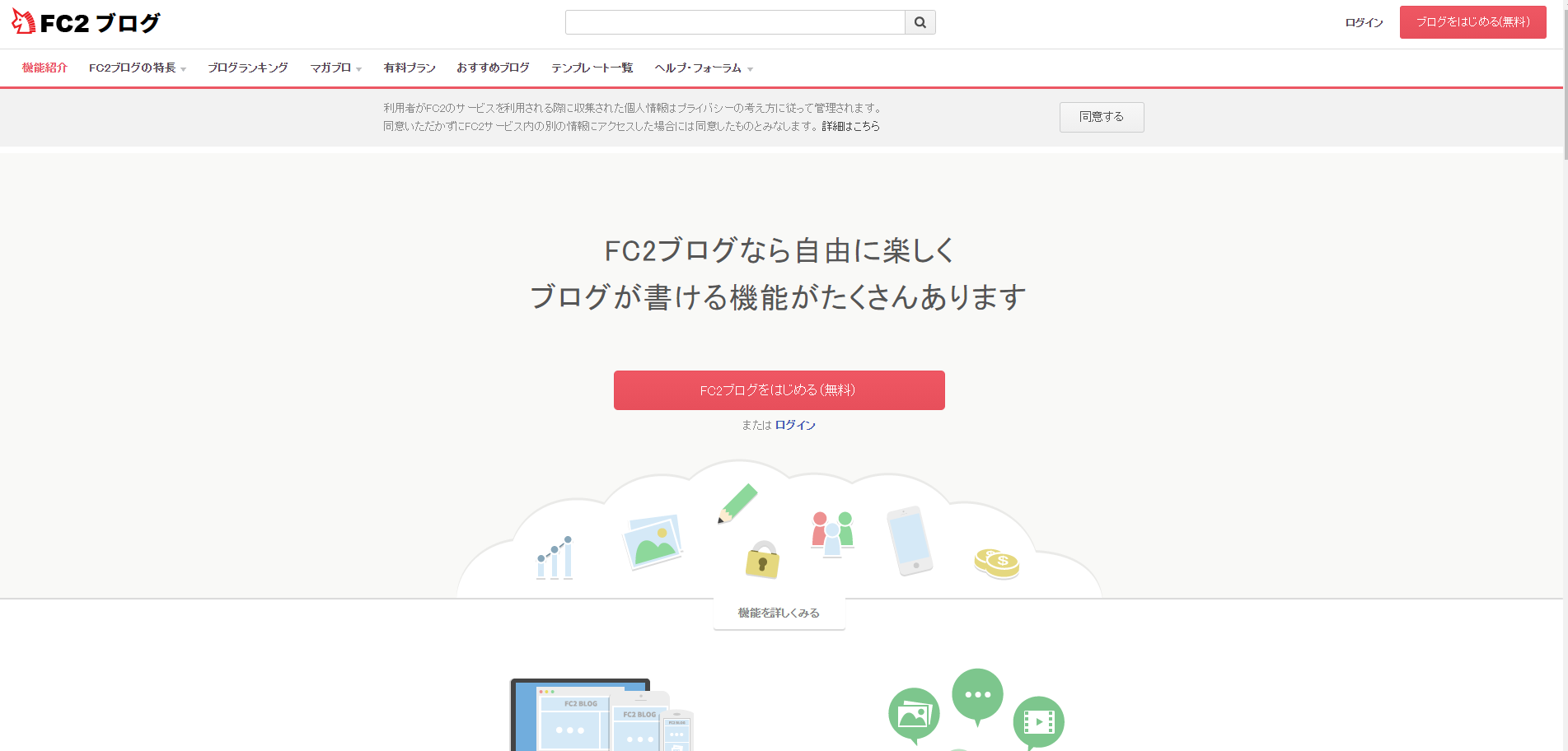Click the ログイン link in header
Screen dimensions: 1568x751
click(x=1364, y=23)
